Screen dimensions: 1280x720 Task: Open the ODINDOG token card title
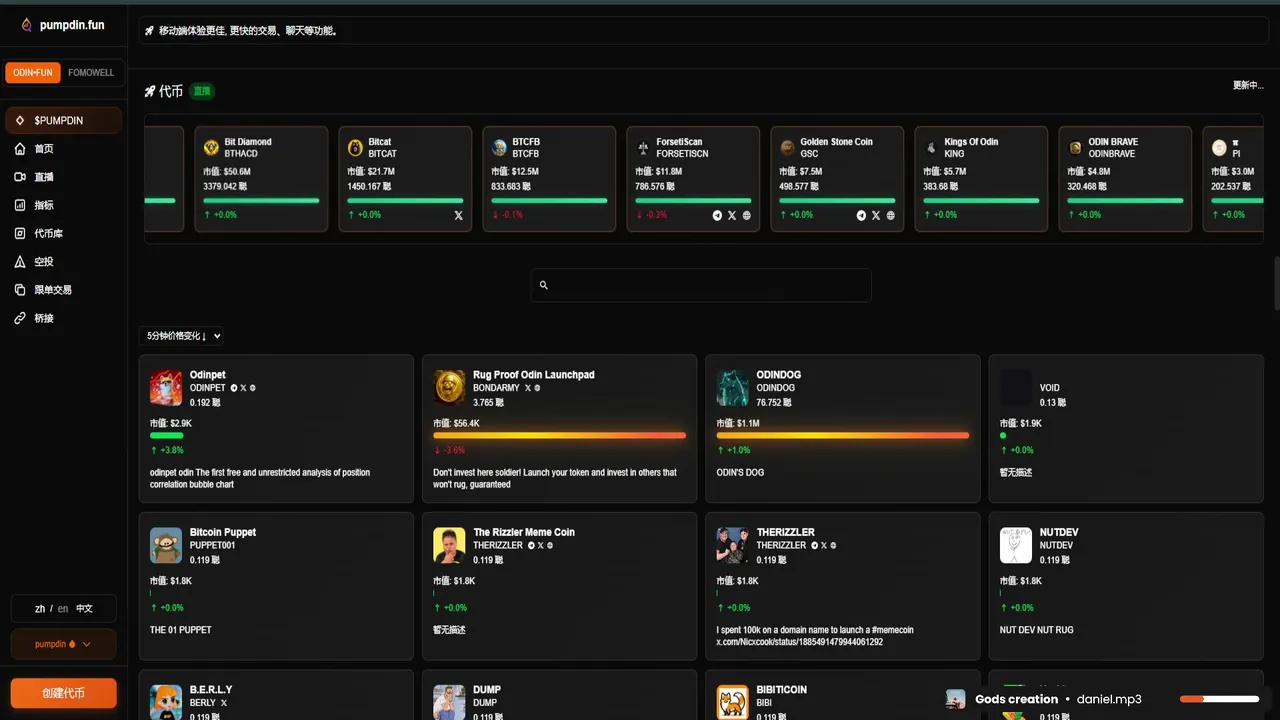click(x=779, y=375)
